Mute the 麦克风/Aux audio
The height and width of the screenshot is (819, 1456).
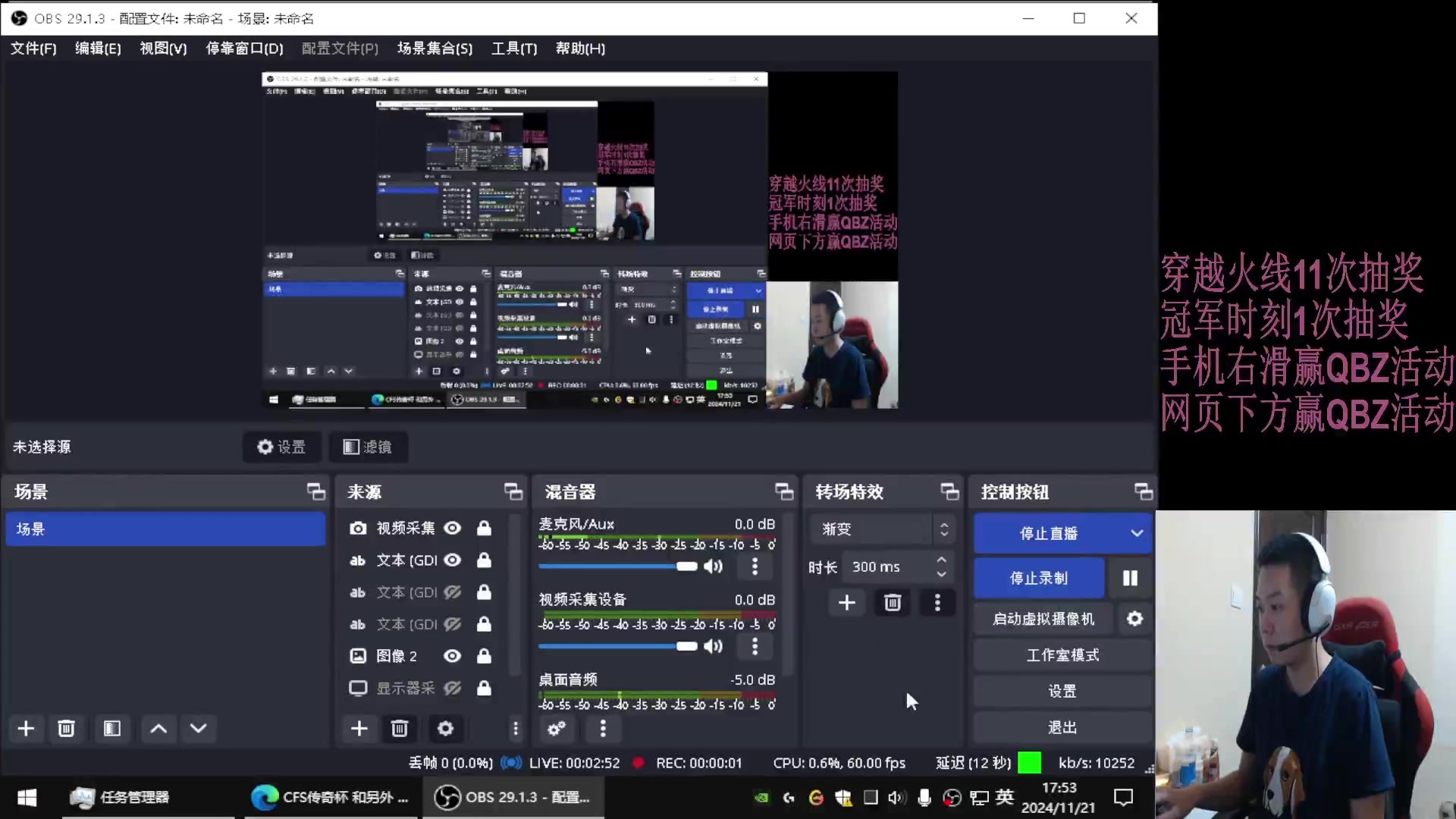point(714,566)
